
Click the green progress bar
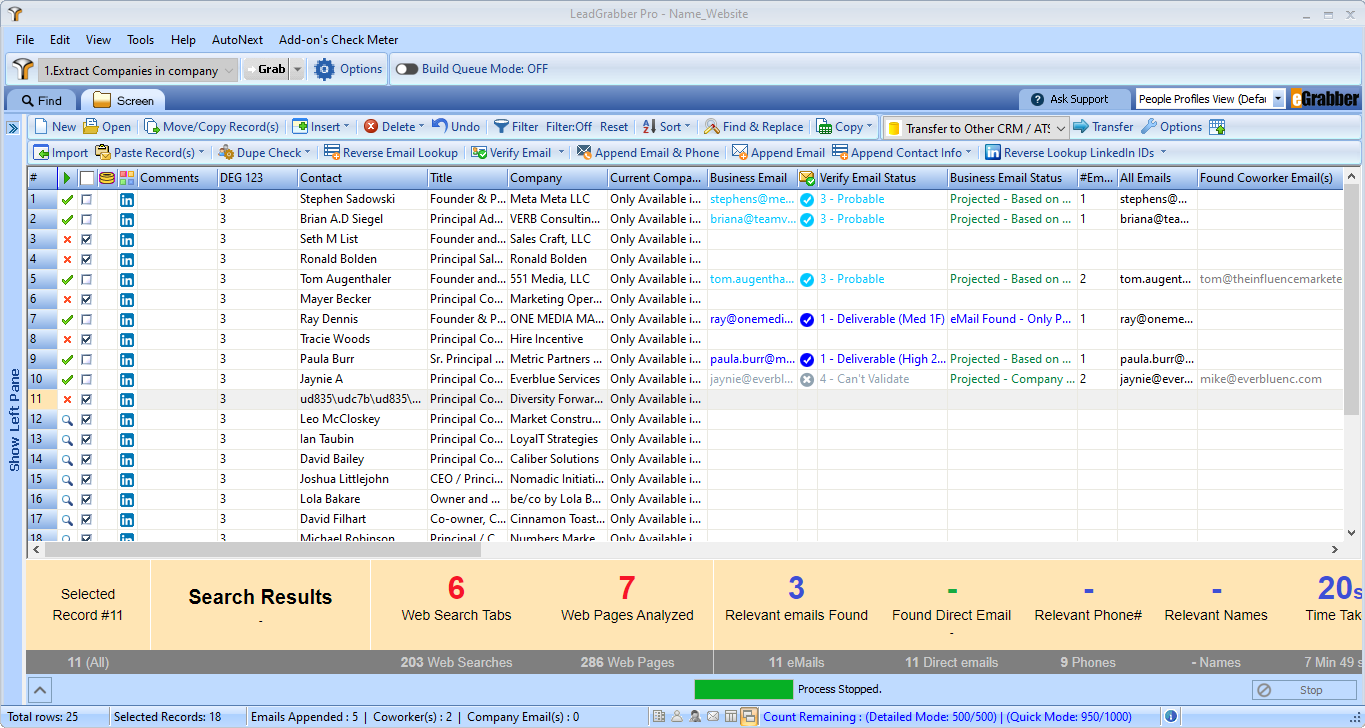tap(744, 689)
